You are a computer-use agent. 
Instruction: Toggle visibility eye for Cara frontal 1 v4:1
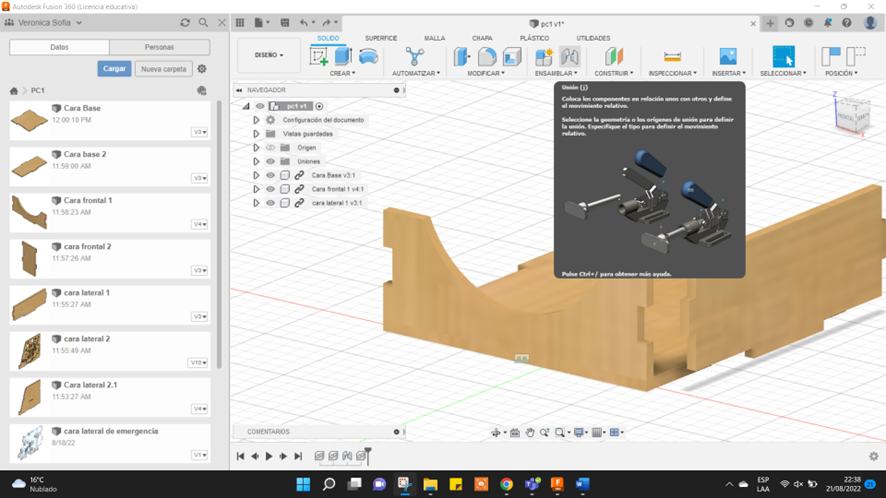point(271,189)
